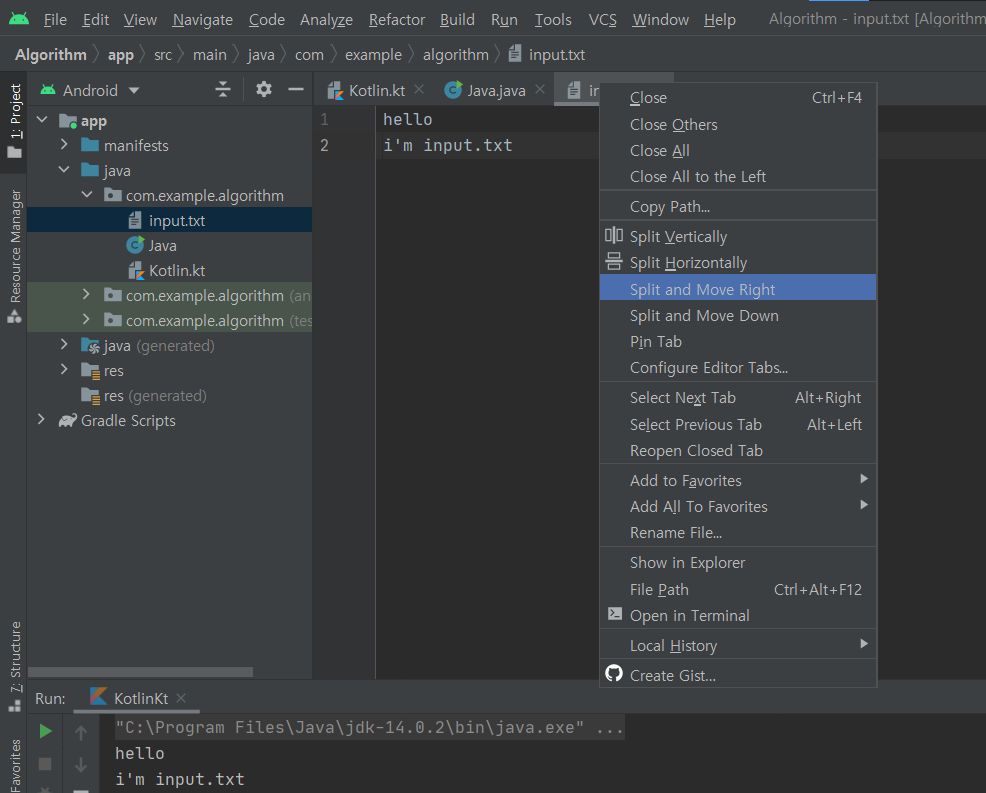Open the Build menu

point(457,20)
